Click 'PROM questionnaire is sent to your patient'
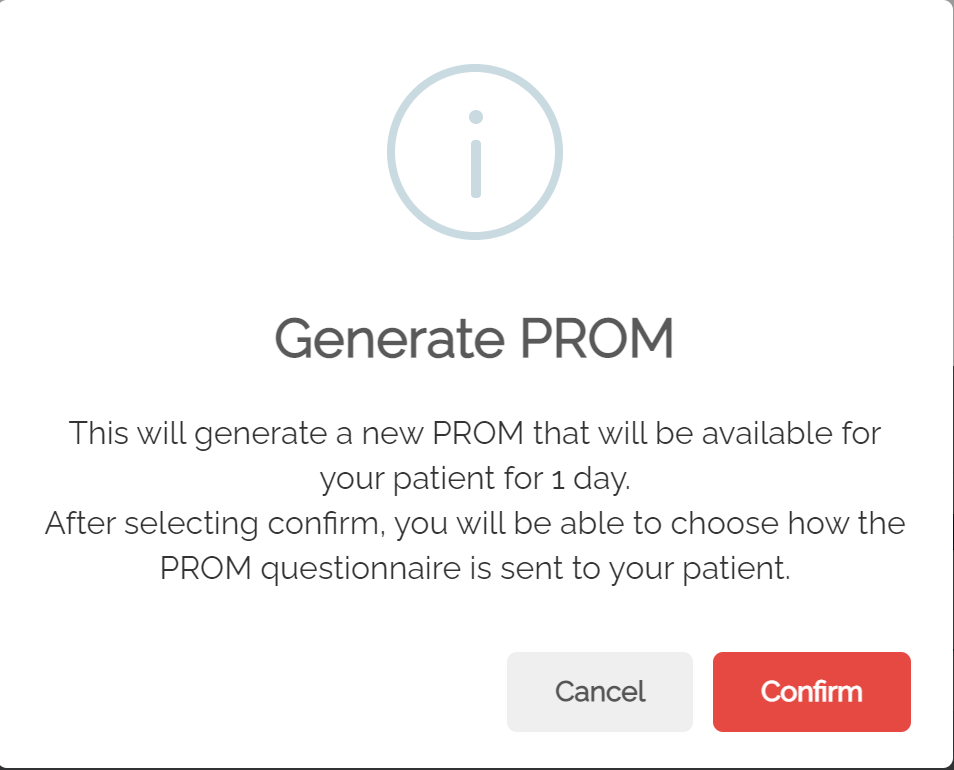Image resolution: width=954 pixels, height=770 pixels. (475, 569)
